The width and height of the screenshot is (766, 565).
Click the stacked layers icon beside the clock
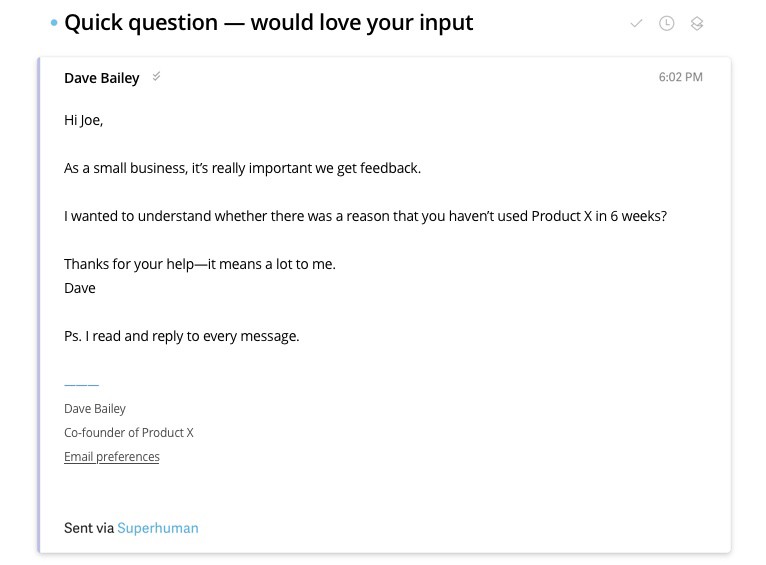coord(697,23)
